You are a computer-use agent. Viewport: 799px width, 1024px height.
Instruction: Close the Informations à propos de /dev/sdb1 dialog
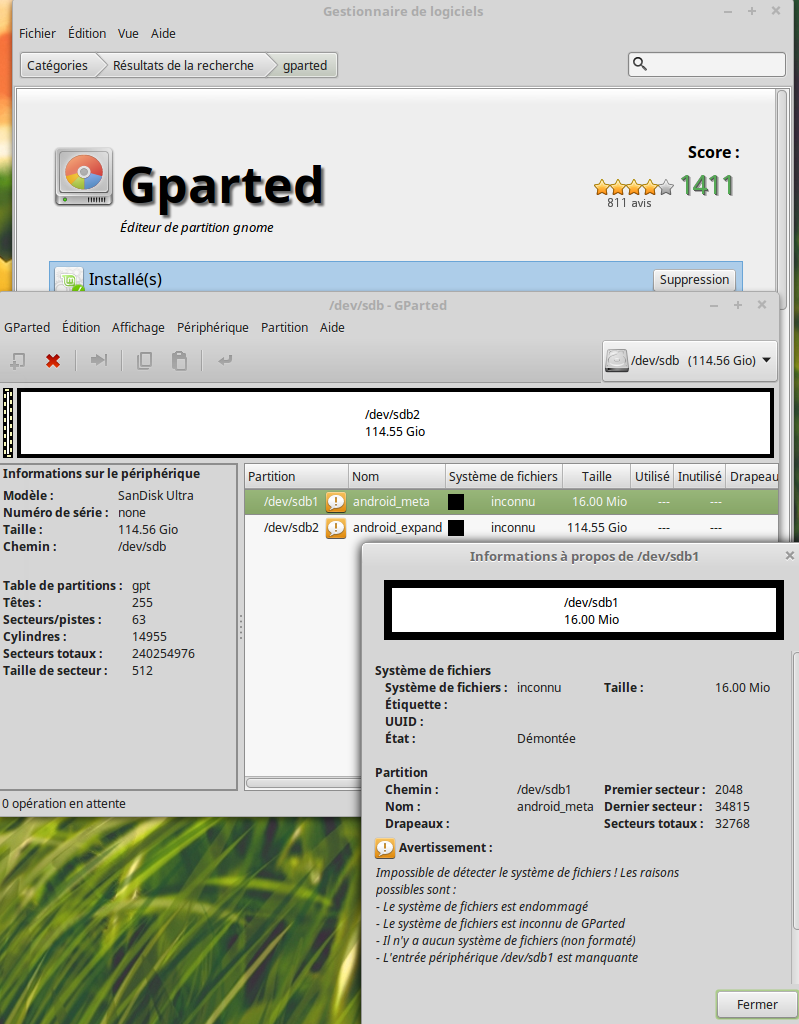tap(789, 555)
